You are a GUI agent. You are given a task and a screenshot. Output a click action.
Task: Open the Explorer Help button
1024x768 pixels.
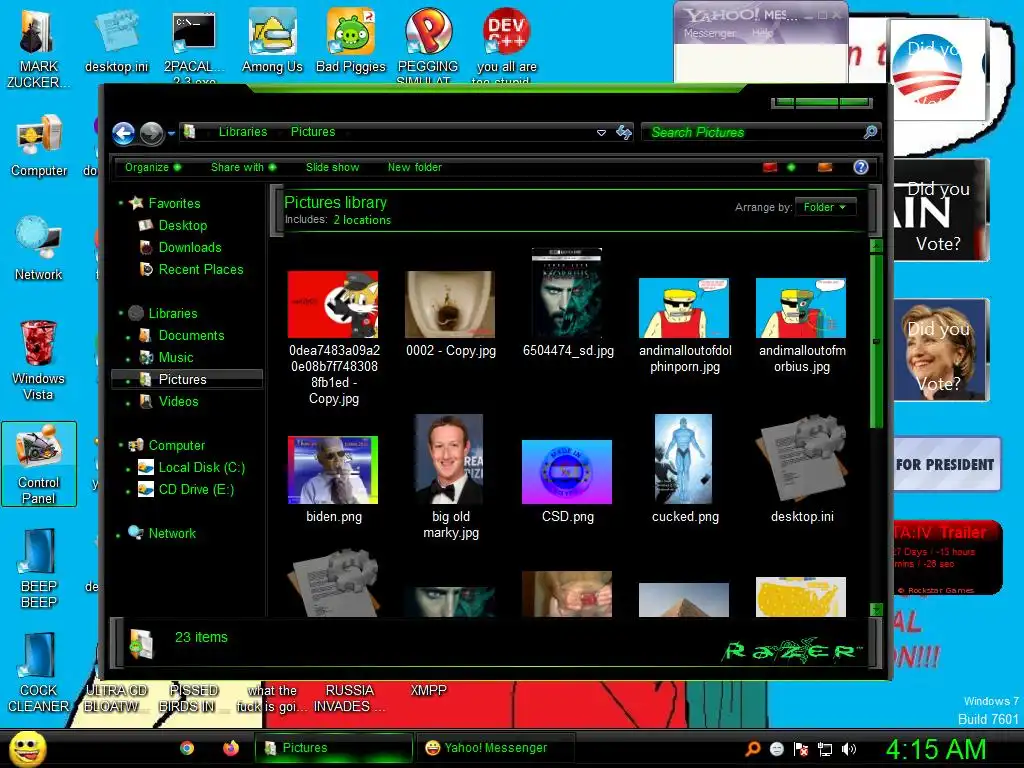point(861,167)
